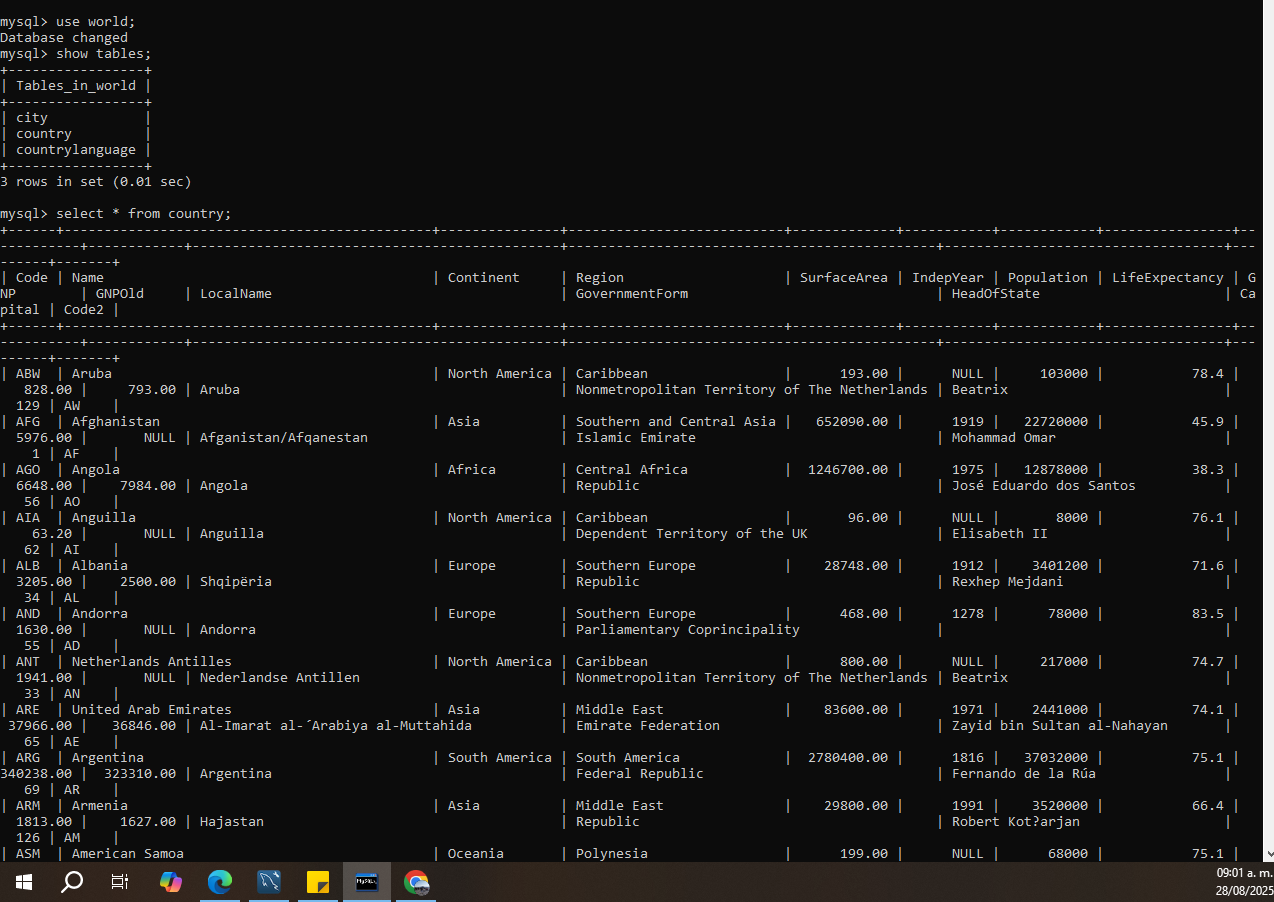Click the 'Parliamentary Coprincipality' cell
1274x902 pixels.
pos(688,630)
